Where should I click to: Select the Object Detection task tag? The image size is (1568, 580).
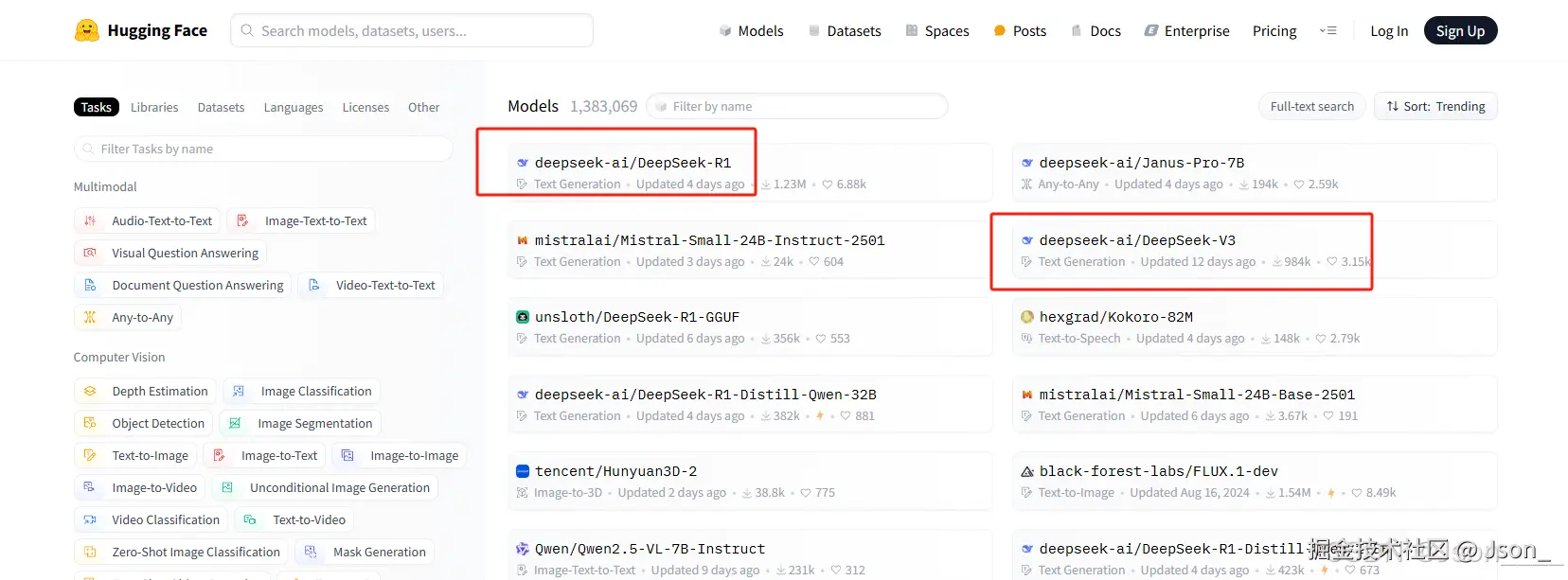coord(143,423)
